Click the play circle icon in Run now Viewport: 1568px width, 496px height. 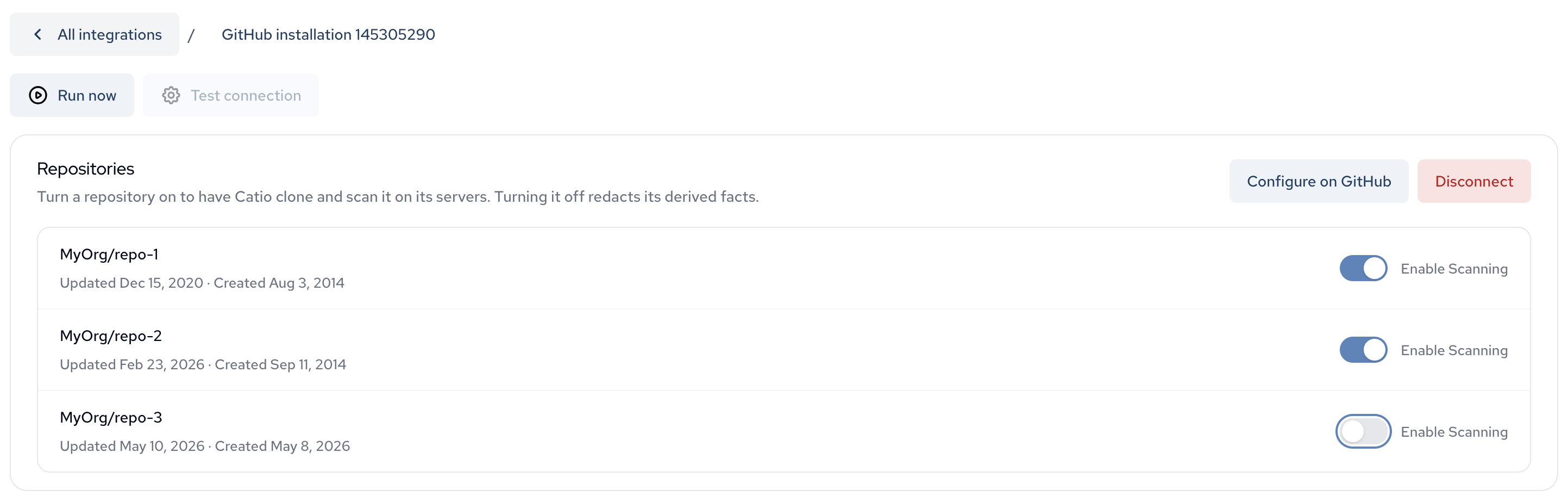(x=37, y=96)
